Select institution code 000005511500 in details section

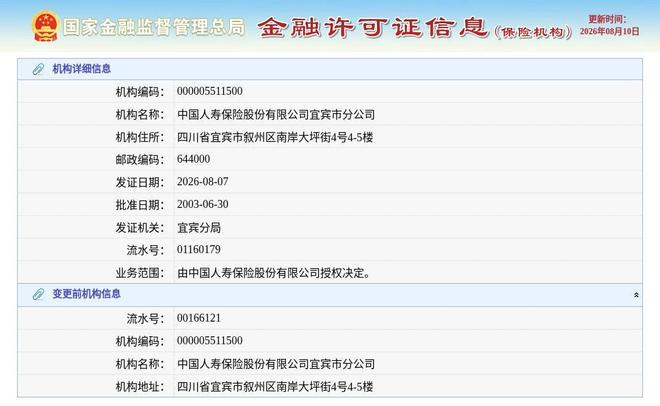pyautogui.click(x=210, y=91)
